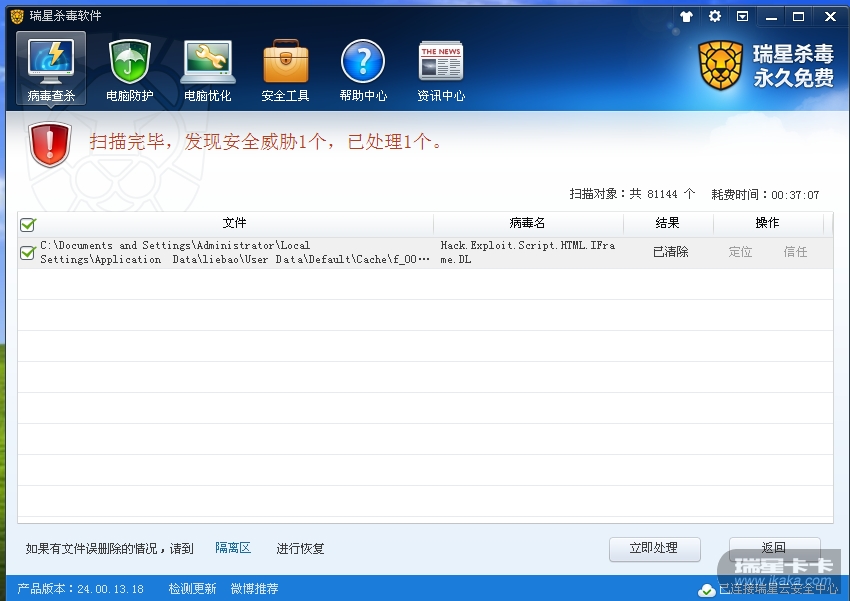850x601 pixels.
Task: Toggle checkbox for the f_00 cache file row
Action: click(x=28, y=253)
